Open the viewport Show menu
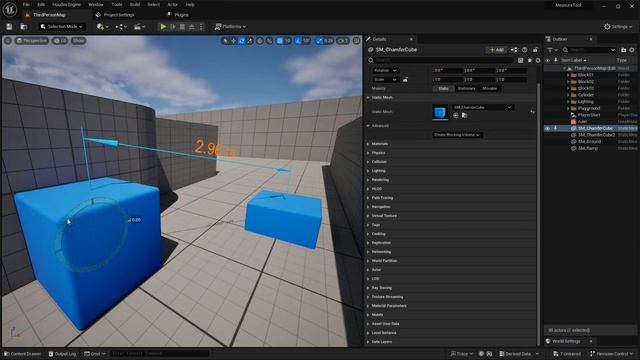The width and height of the screenshot is (640, 360). (78, 40)
